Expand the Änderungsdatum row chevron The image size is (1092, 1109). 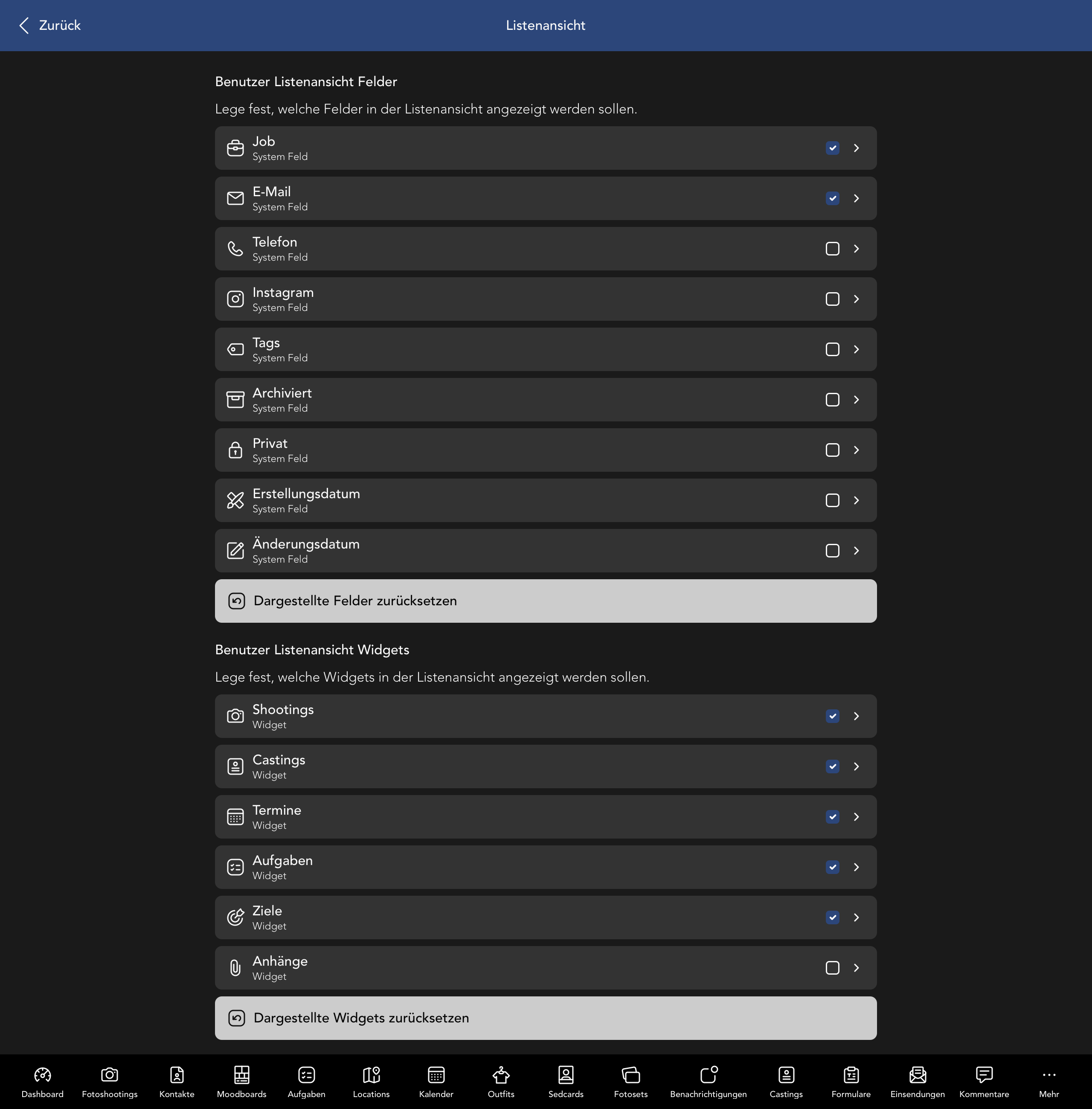pyautogui.click(x=856, y=551)
